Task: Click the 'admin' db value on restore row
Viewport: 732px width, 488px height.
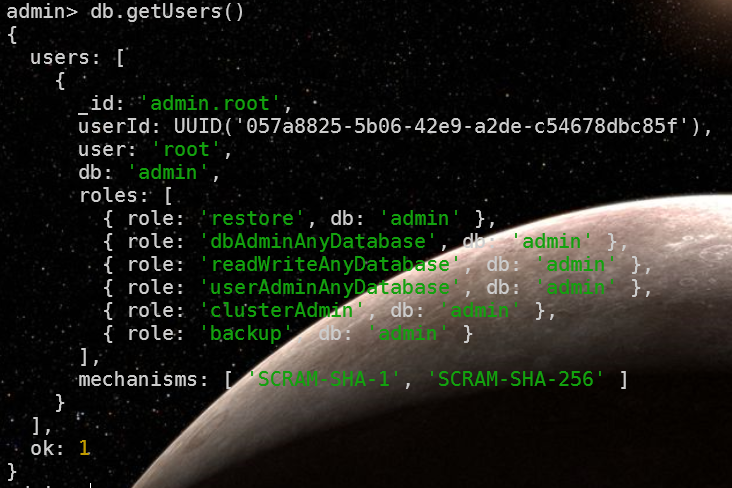Action: click(419, 219)
